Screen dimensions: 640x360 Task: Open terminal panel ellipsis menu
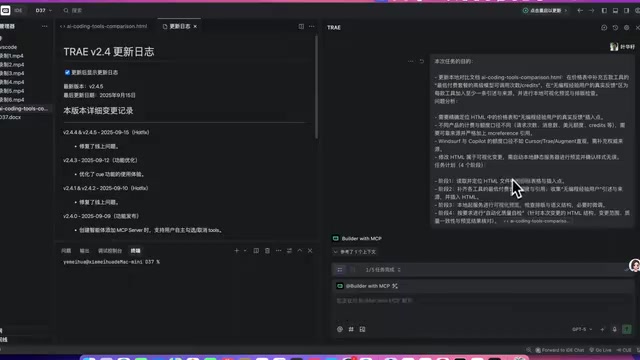[x=278, y=251]
